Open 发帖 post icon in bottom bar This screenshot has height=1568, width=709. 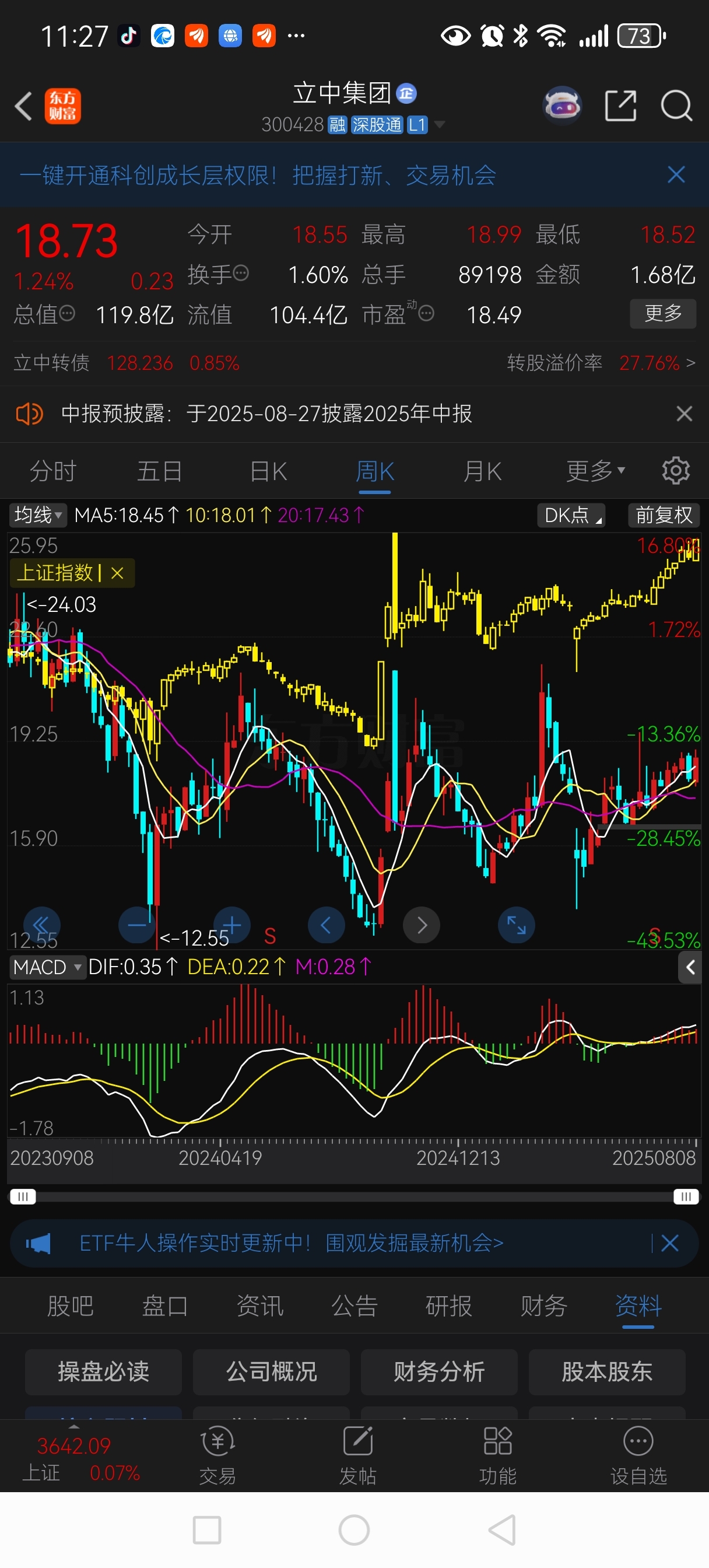pyautogui.click(x=358, y=1455)
